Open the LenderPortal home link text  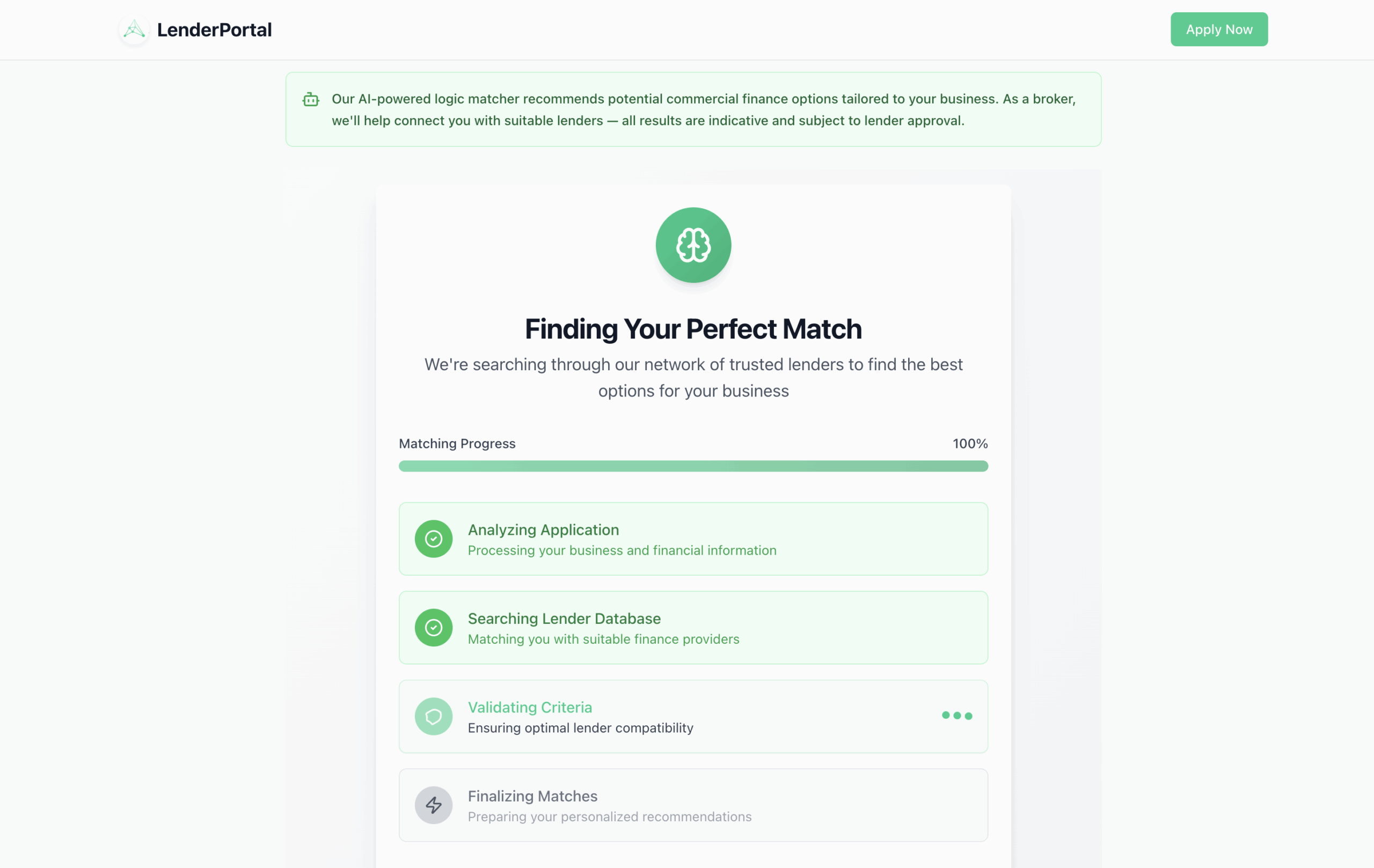tap(214, 30)
